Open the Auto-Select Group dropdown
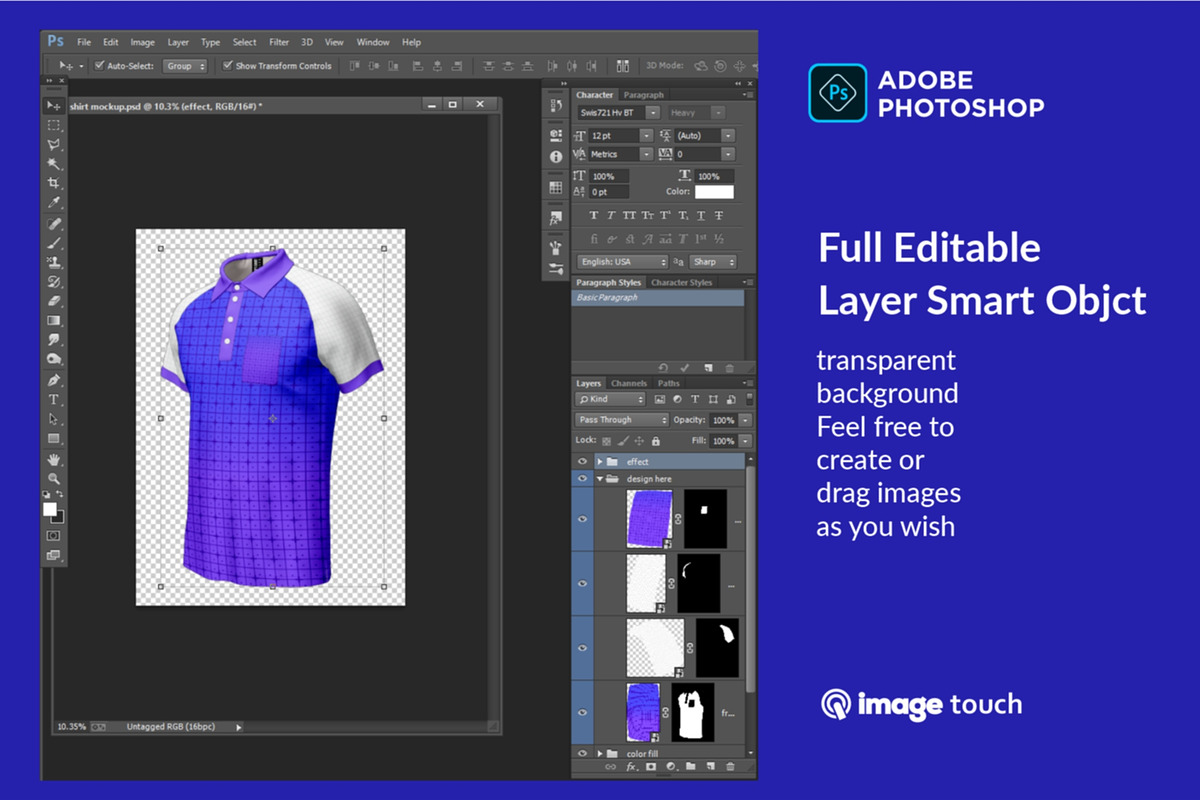This screenshot has width=1200, height=800. click(186, 66)
